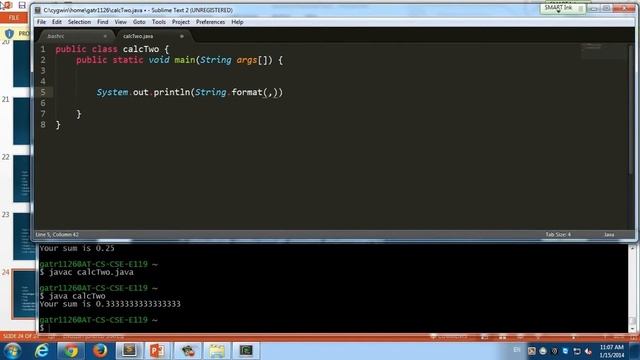The image size is (640, 360).
Task: Click format in String.format call
Action: (x=247, y=92)
